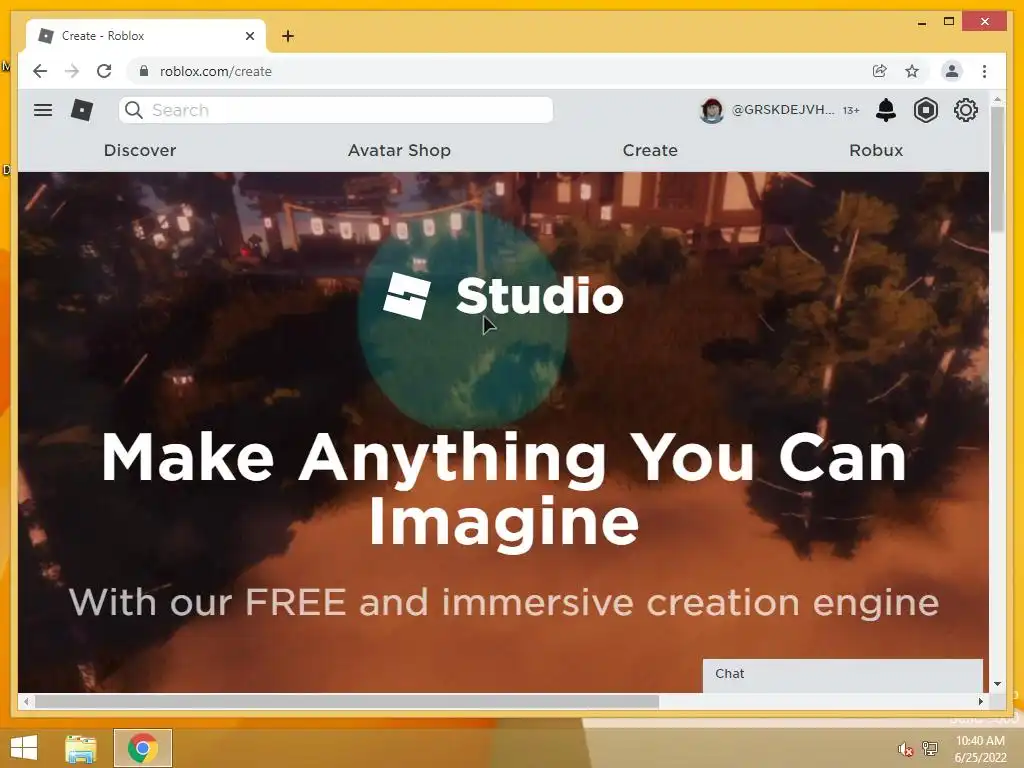Click the network tray icon

pyautogui.click(x=929, y=748)
